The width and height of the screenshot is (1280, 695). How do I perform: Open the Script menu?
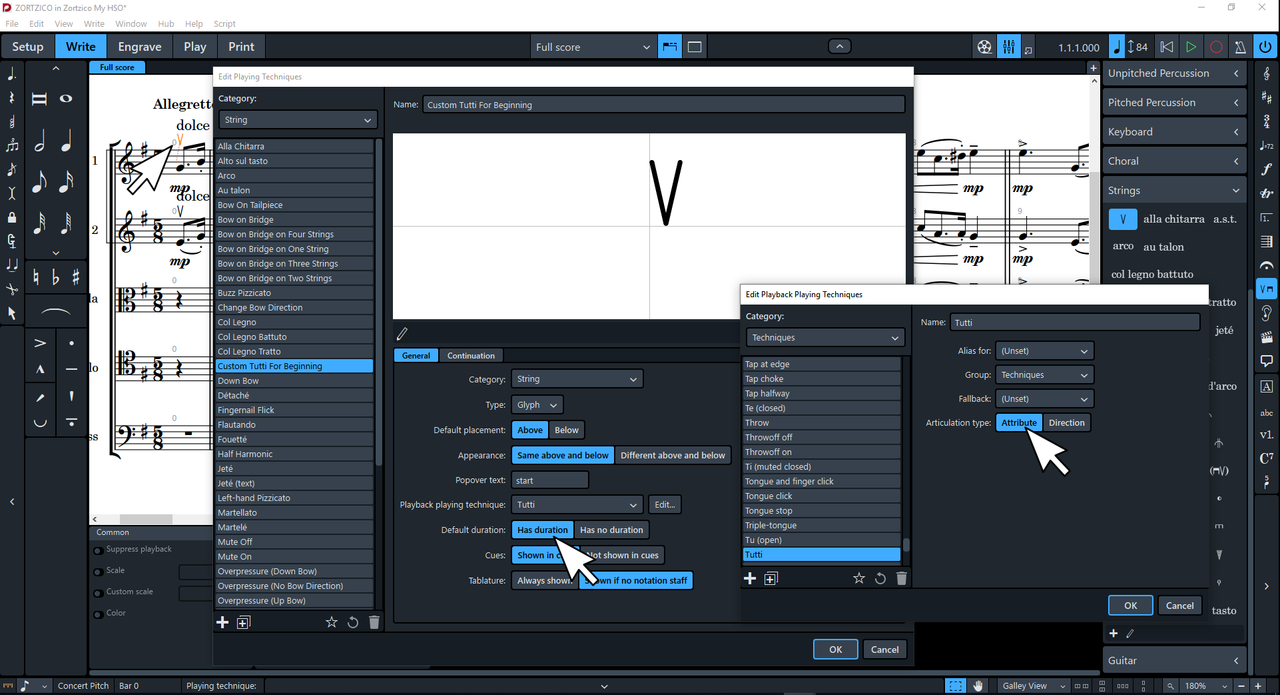[225, 24]
